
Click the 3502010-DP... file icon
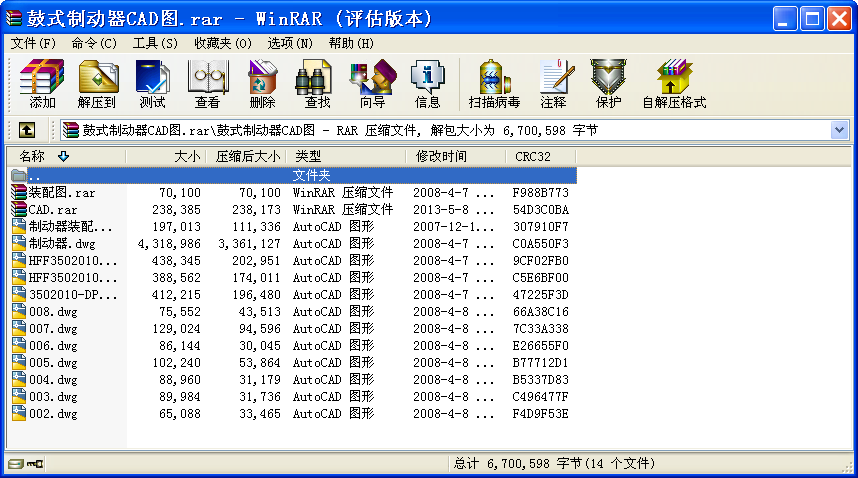[19, 294]
